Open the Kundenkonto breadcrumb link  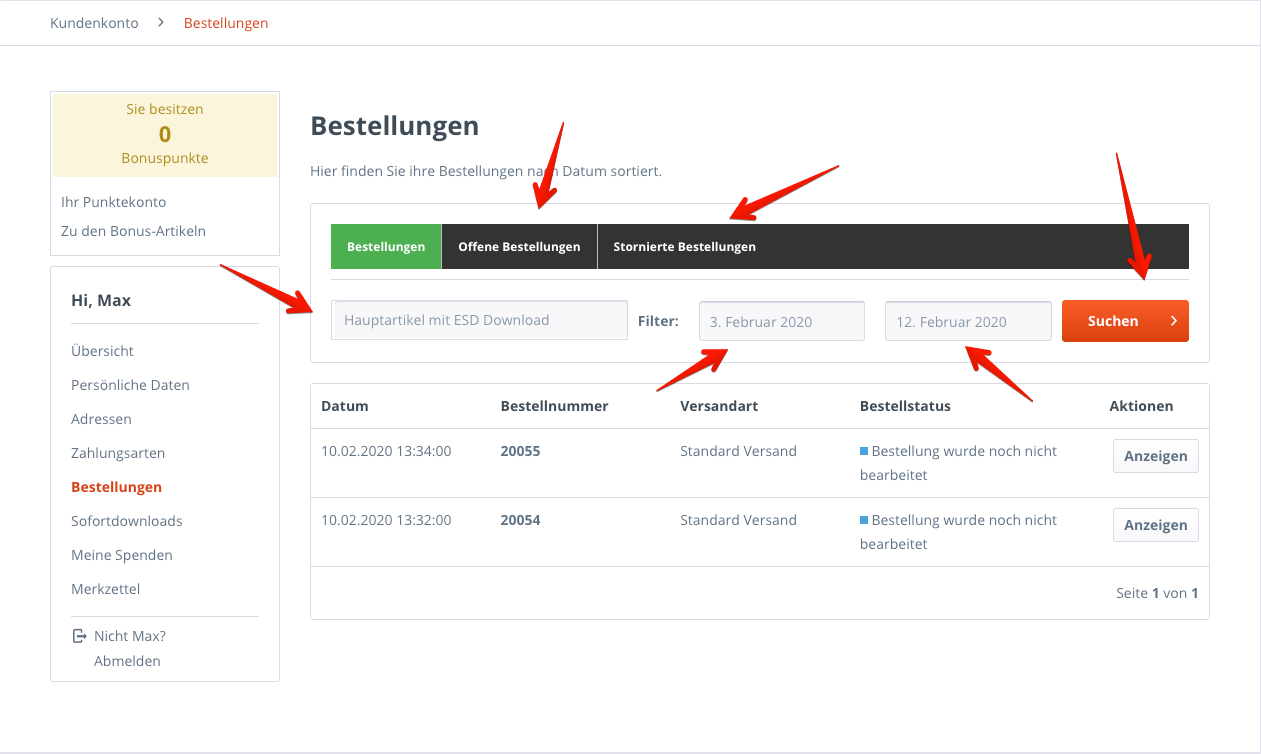click(x=94, y=22)
